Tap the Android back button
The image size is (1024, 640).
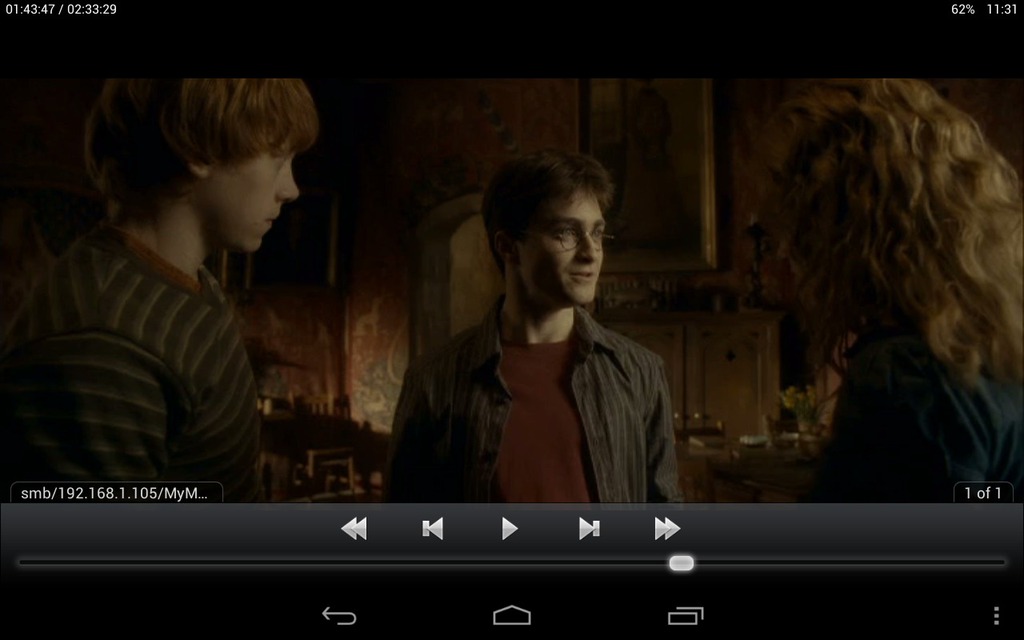[339, 616]
